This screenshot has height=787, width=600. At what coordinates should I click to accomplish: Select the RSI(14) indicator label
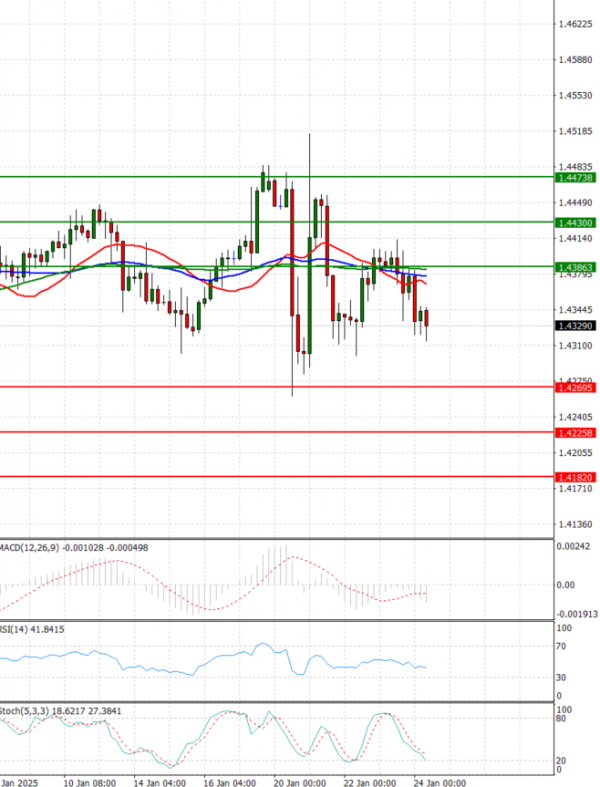point(22,629)
